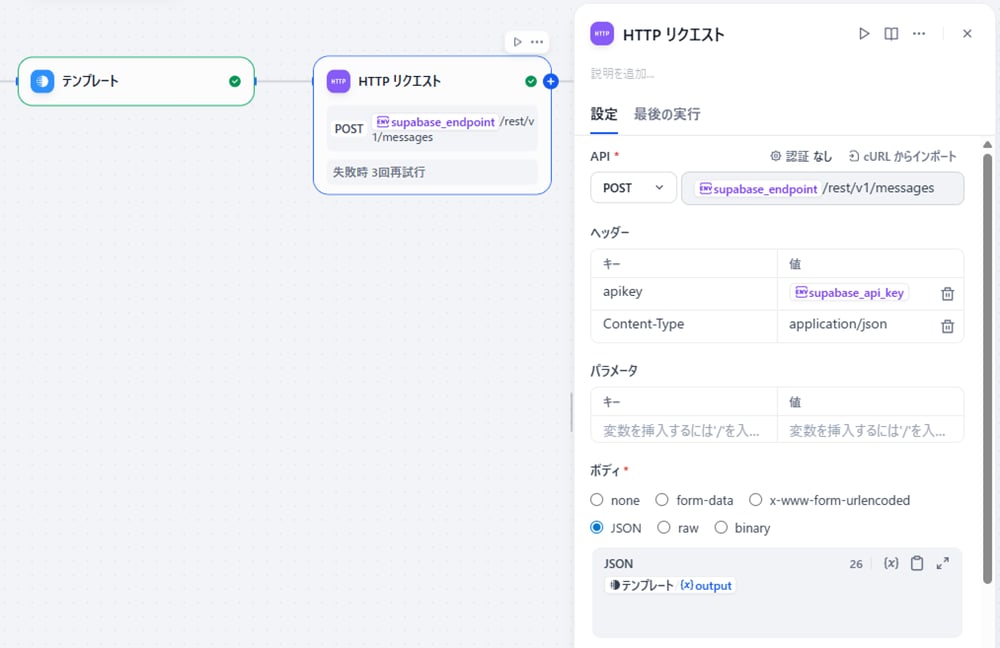Open panel more options ellipsis menu

click(919, 34)
